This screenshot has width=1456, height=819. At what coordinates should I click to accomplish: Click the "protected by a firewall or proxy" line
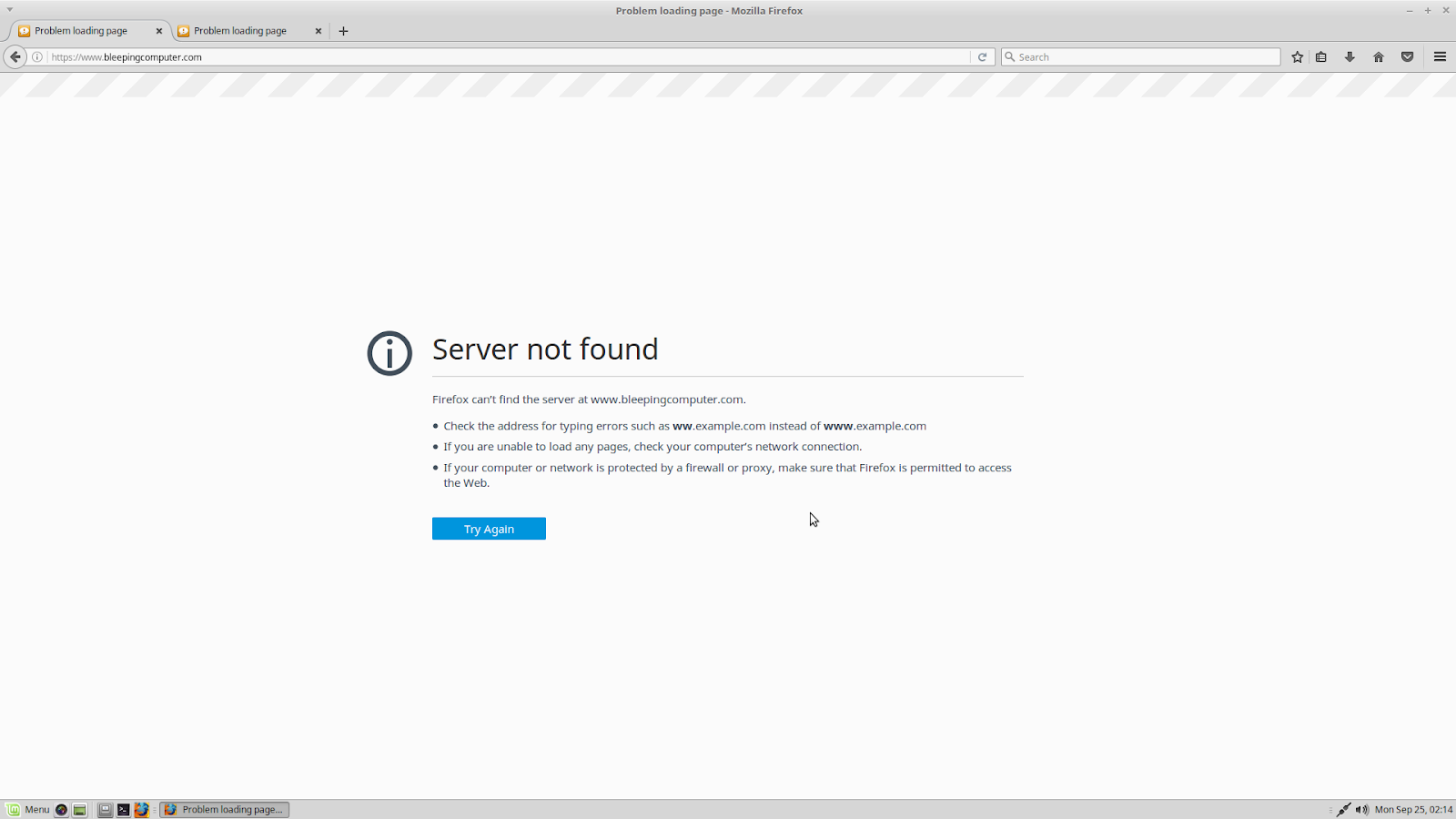click(x=727, y=475)
